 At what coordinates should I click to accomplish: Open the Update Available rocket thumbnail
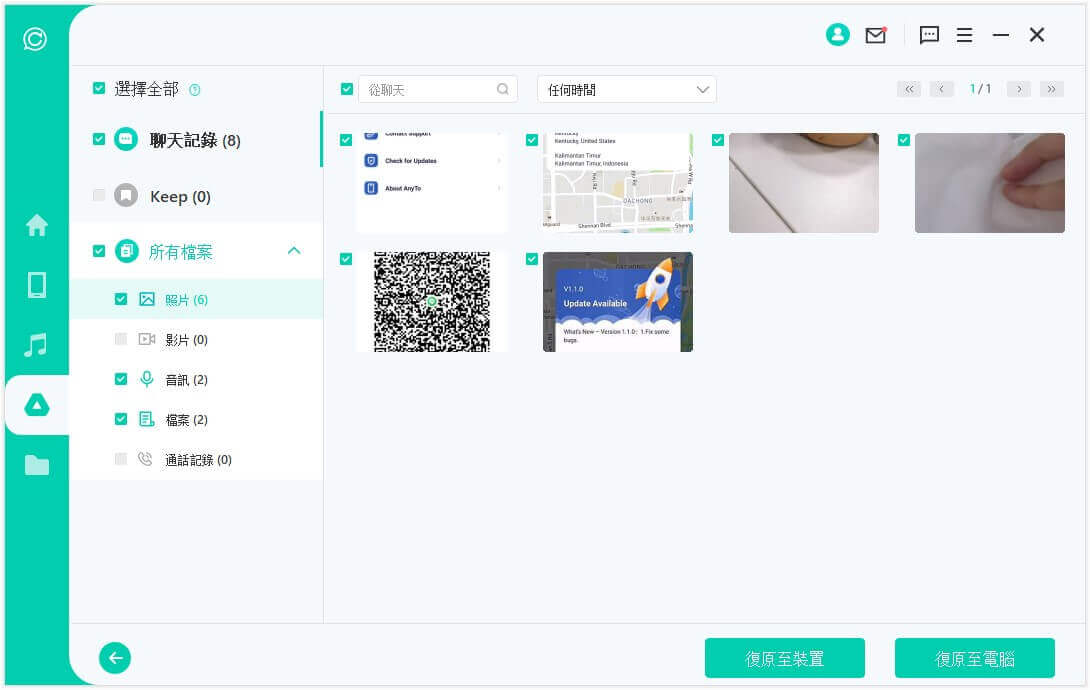(x=618, y=302)
